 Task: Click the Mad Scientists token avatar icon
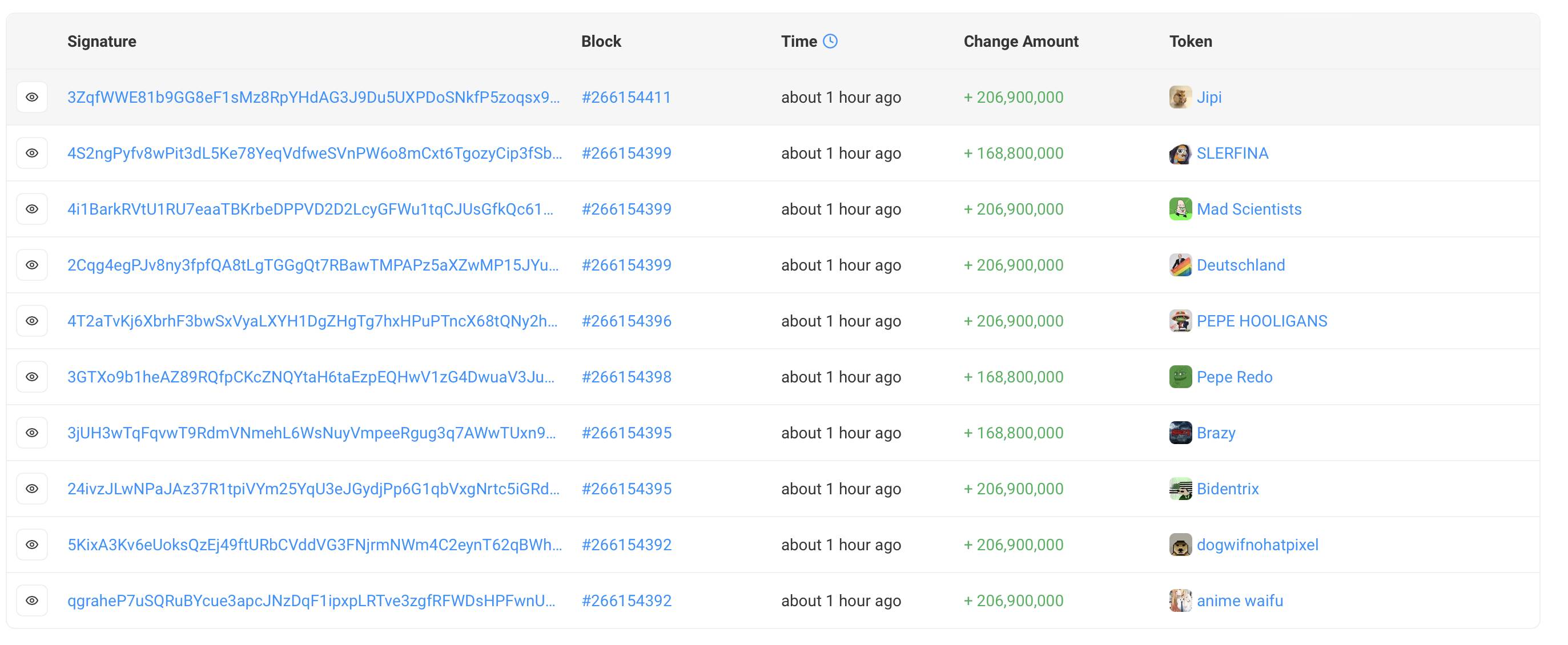1180,209
